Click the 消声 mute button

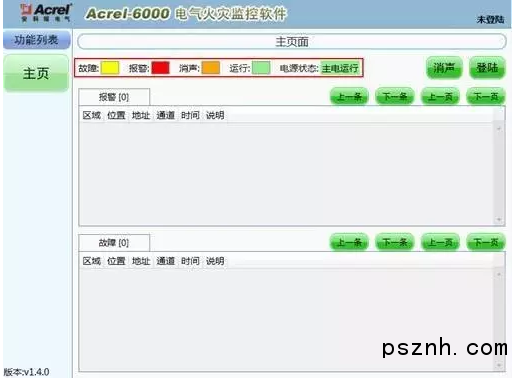pyautogui.click(x=444, y=68)
